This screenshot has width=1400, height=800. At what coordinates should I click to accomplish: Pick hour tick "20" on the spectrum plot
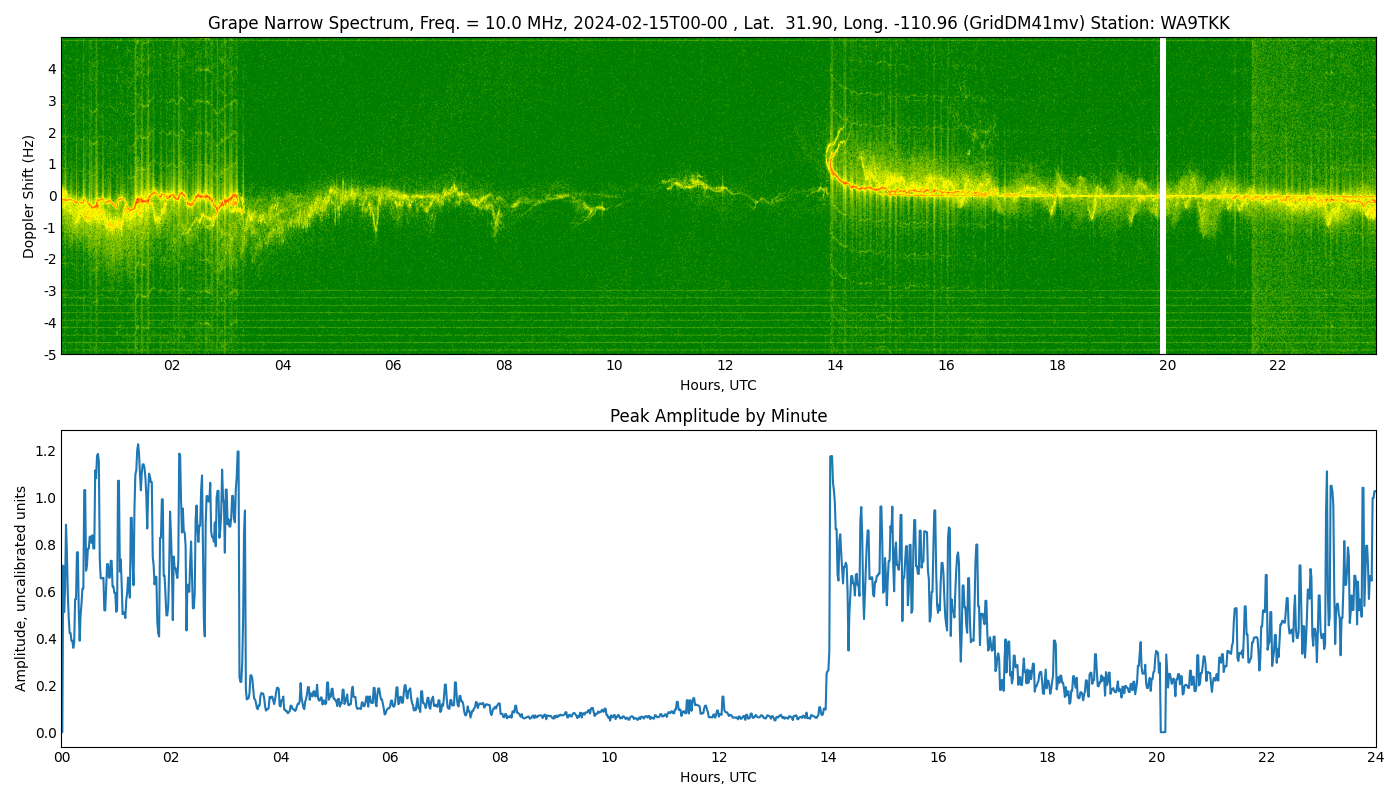tap(1167, 365)
